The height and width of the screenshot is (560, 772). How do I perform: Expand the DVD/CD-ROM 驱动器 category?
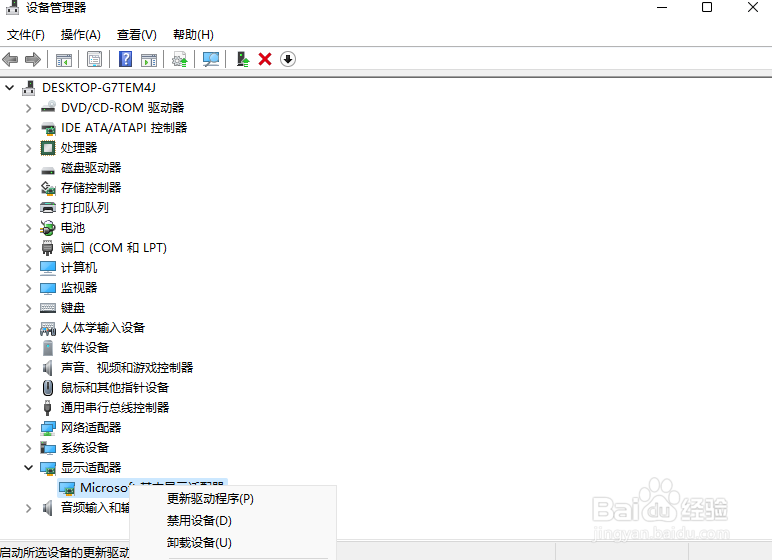(29, 108)
